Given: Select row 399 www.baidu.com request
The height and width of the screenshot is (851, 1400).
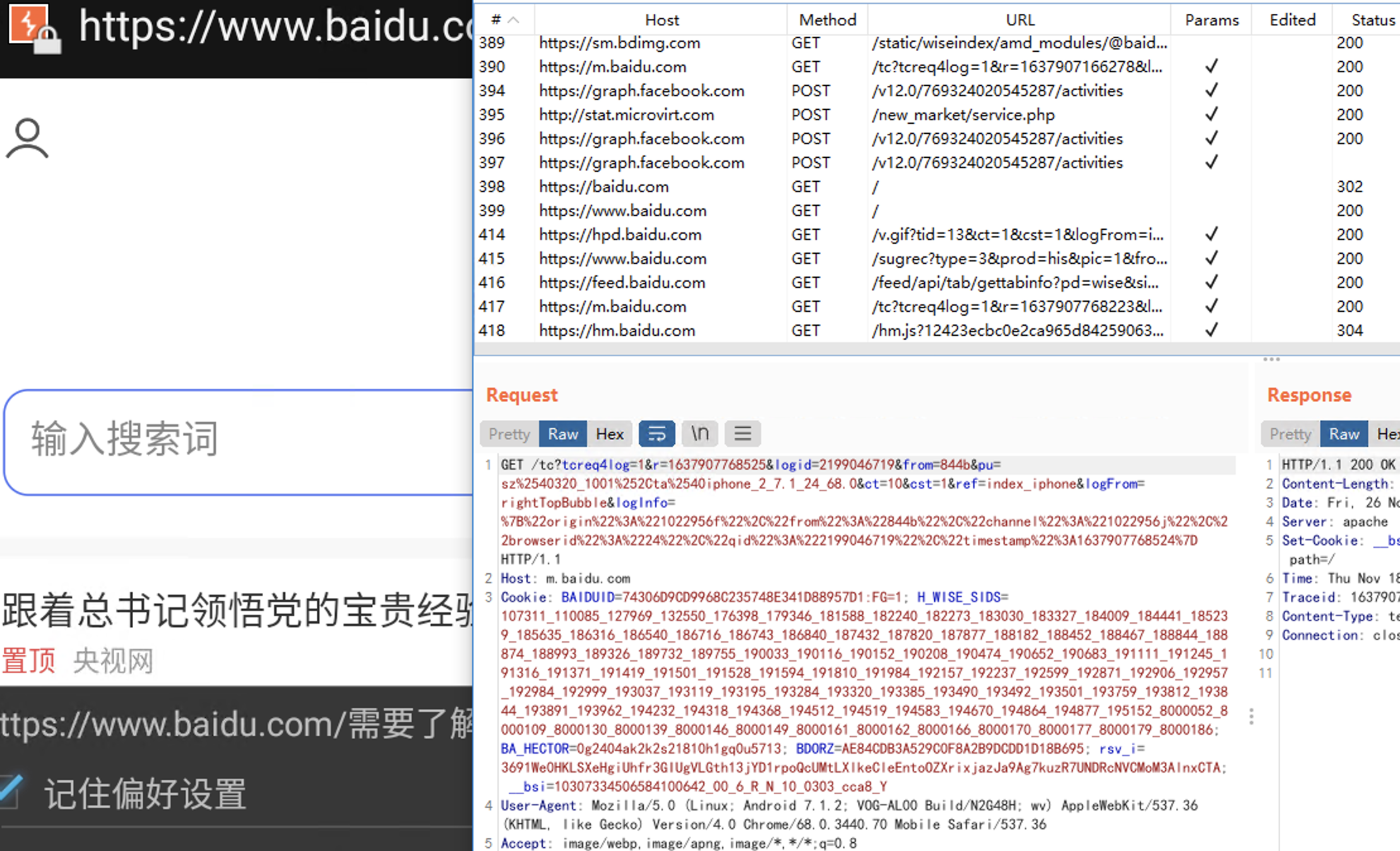Looking at the screenshot, I should point(937,211).
